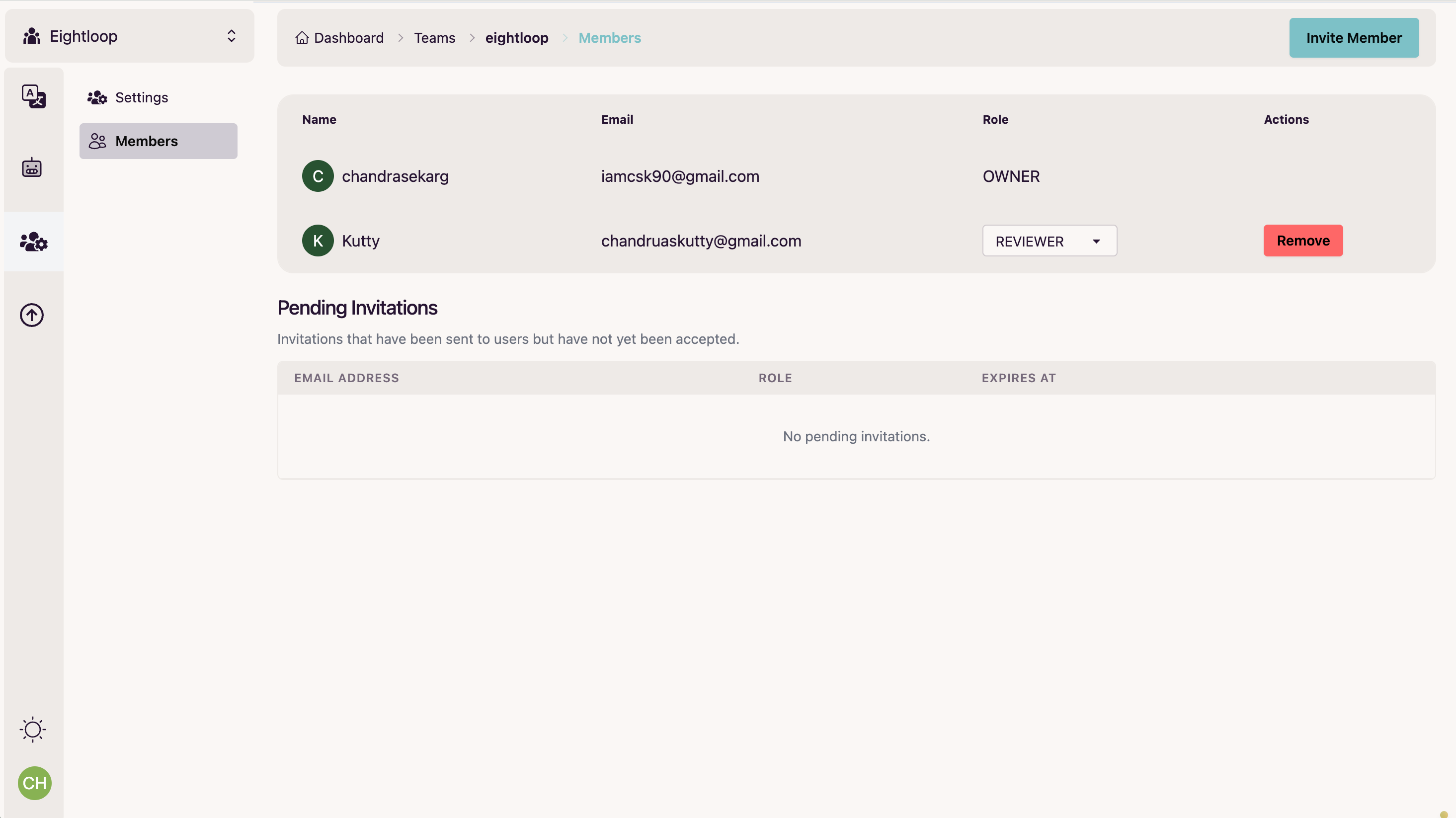Screen dimensions: 1456x818
Task: Remove Kutty from the team
Action: pyautogui.click(x=1303, y=240)
